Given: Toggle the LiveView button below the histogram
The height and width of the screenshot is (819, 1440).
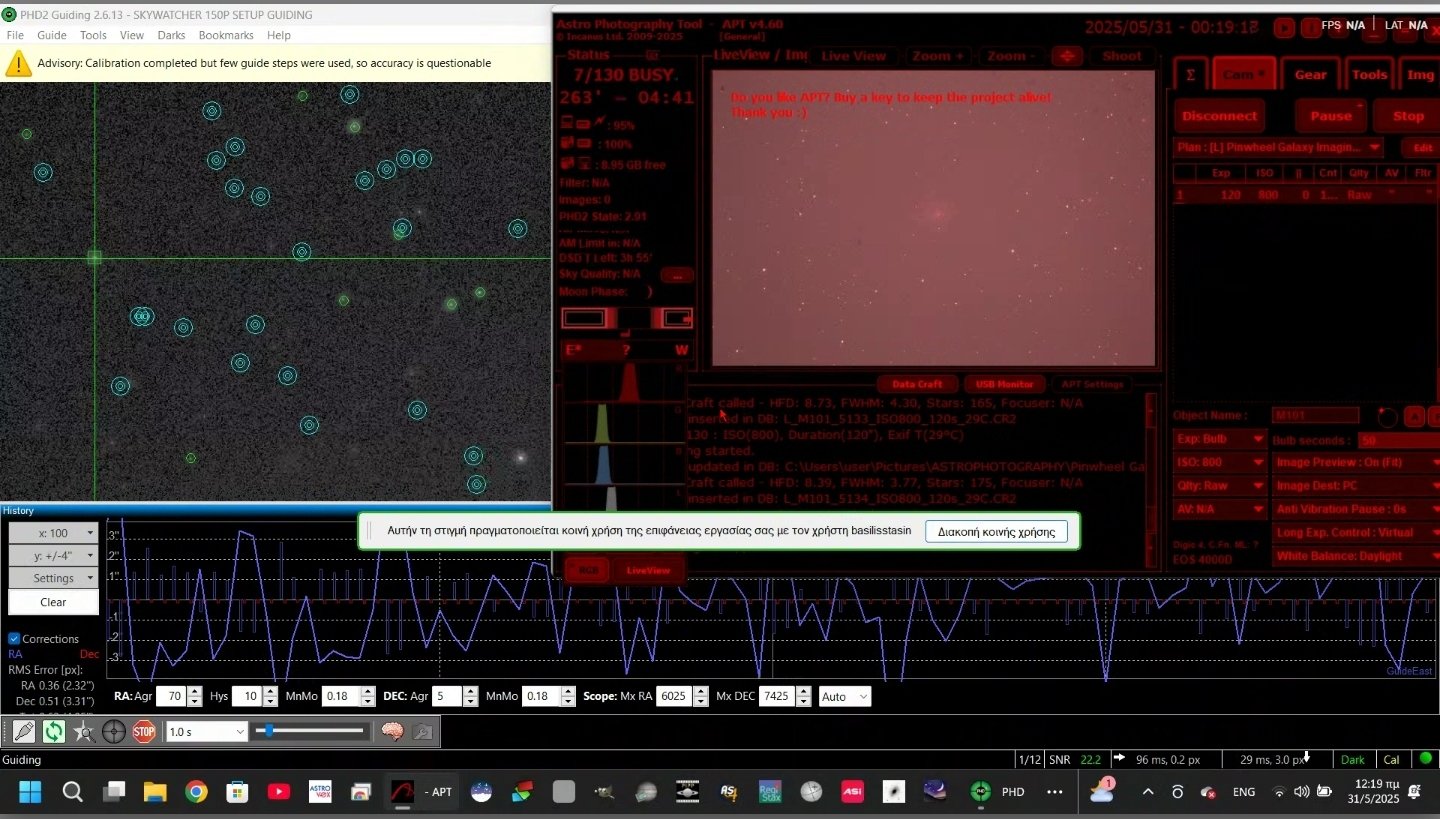Looking at the screenshot, I should click(x=648, y=570).
